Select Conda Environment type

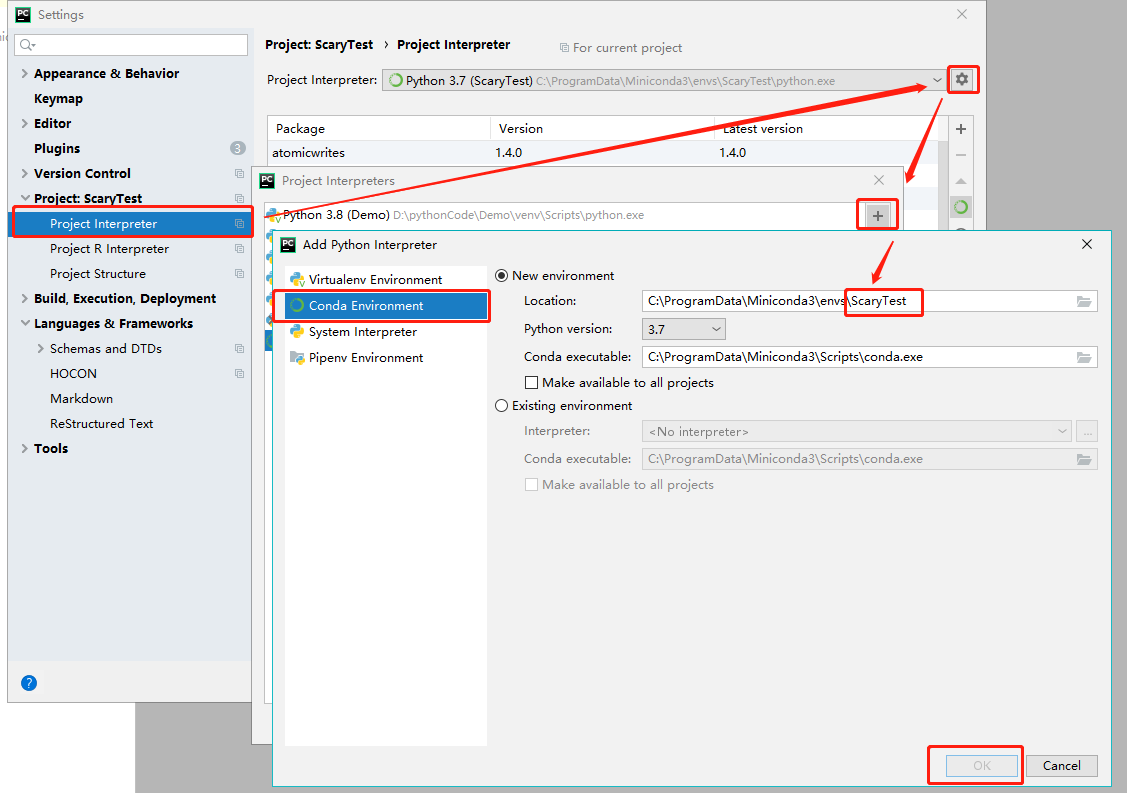386,306
